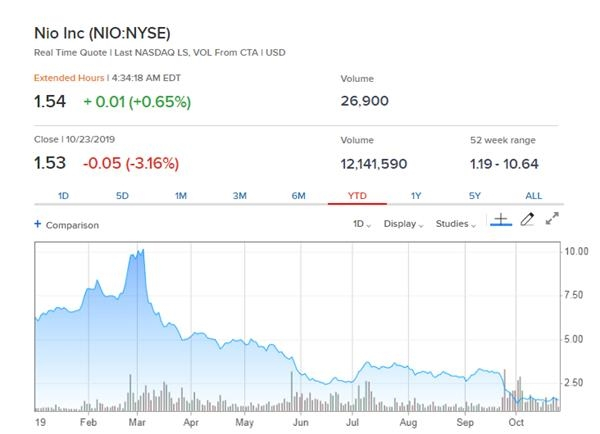Image resolution: width=600 pixels, height=434 pixels.
Task: Select the 6M range tab
Action: point(298,195)
